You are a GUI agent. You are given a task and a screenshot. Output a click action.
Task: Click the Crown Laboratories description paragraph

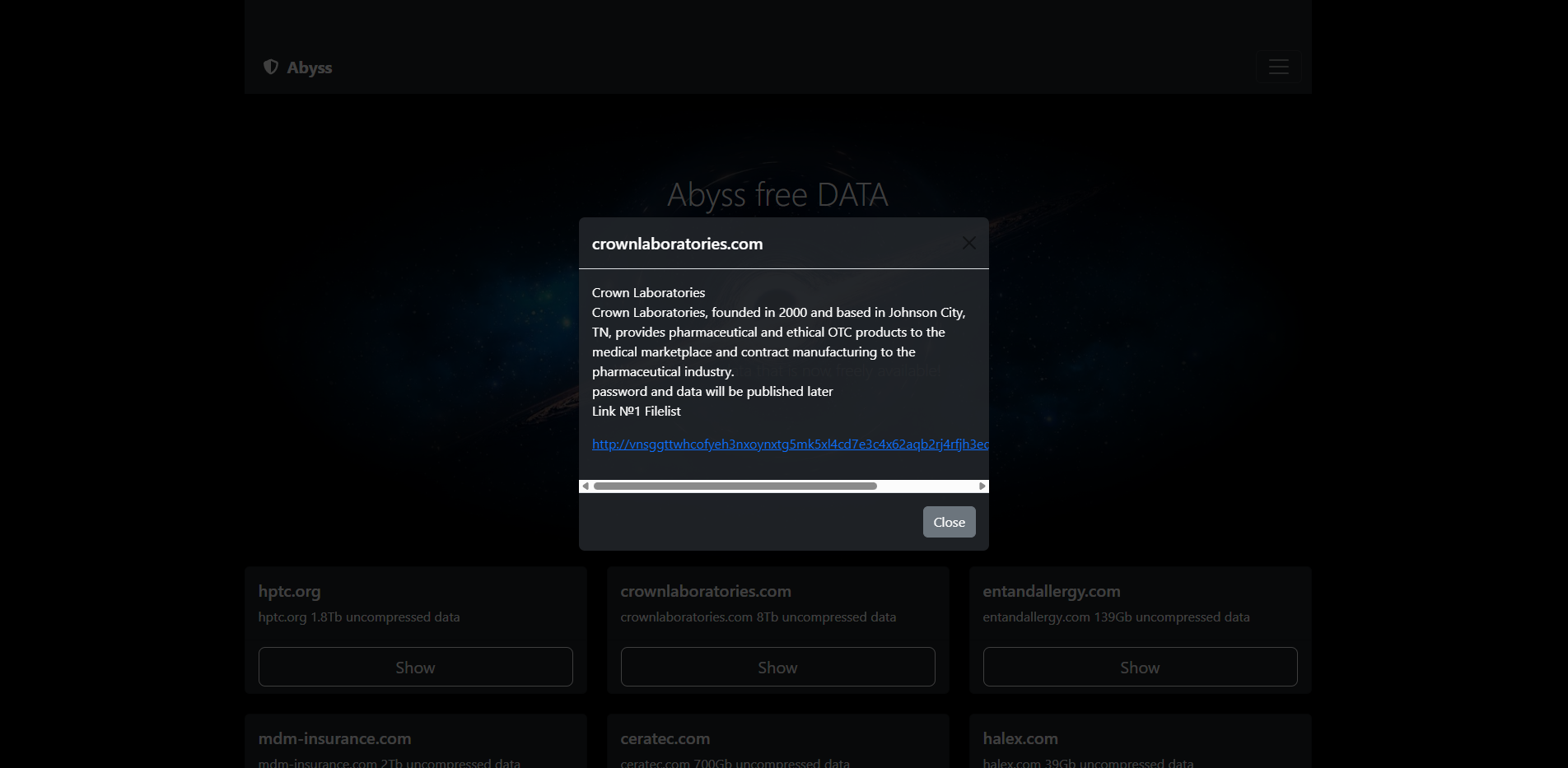[777, 342]
